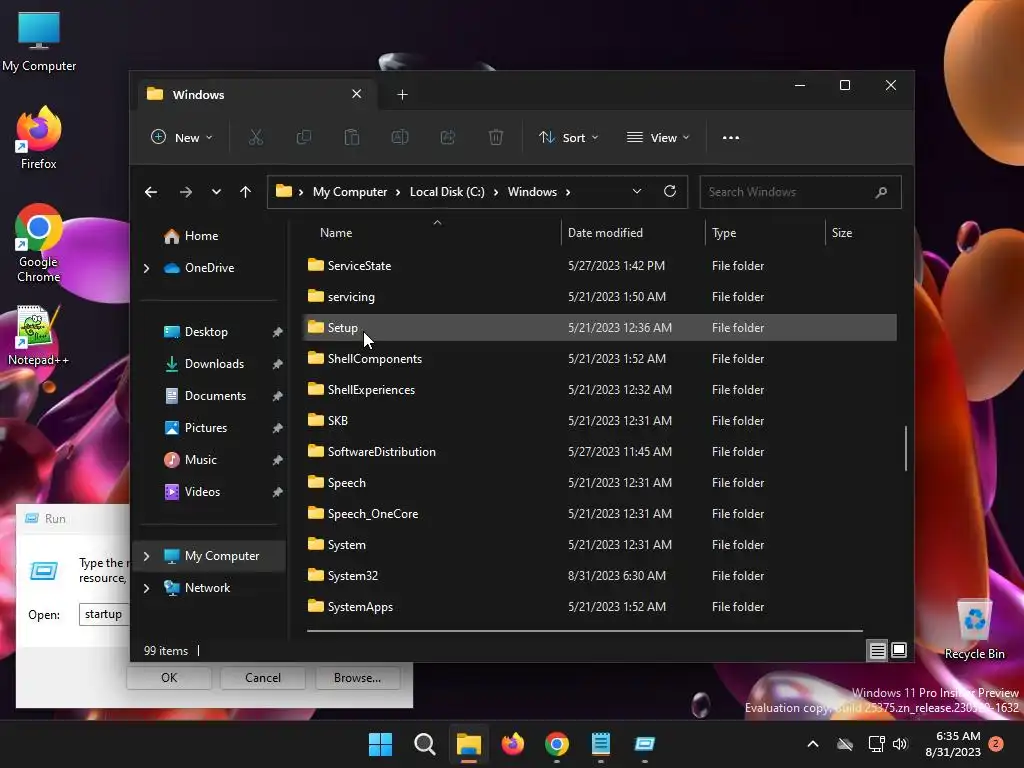The image size is (1024, 768).
Task: Click the Cut scissors icon in toolbar
Action: coord(255,137)
